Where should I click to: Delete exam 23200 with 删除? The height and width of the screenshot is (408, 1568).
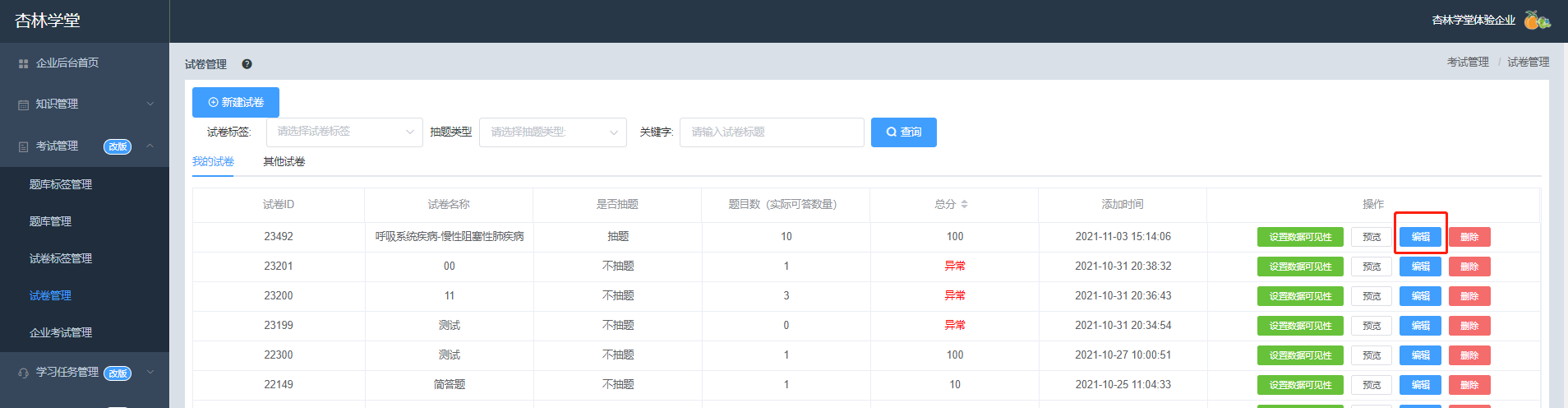pos(1469,296)
